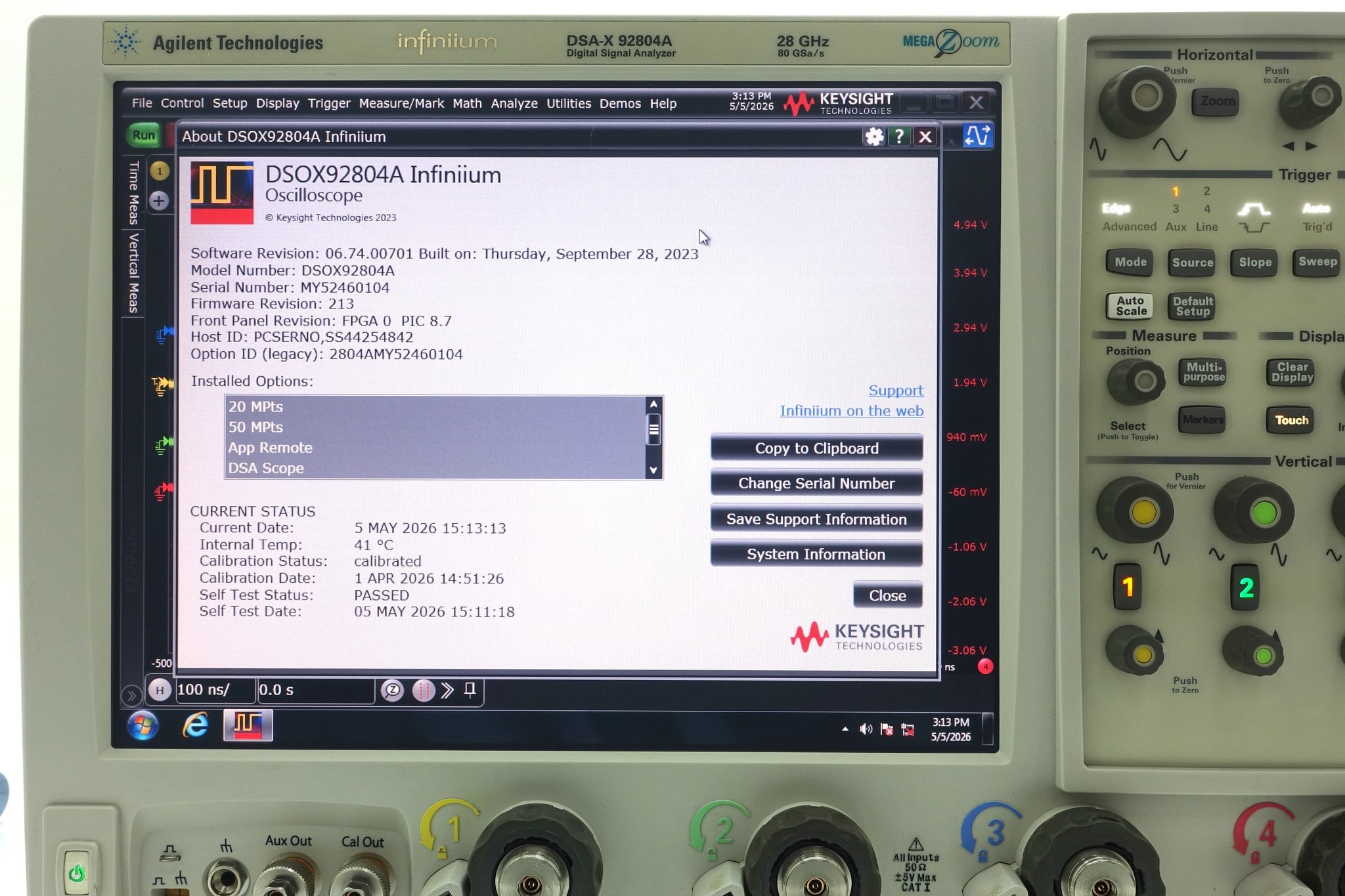Open the Action Center flag icon
Image resolution: width=1345 pixels, height=896 pixels.
coord(887,729)
